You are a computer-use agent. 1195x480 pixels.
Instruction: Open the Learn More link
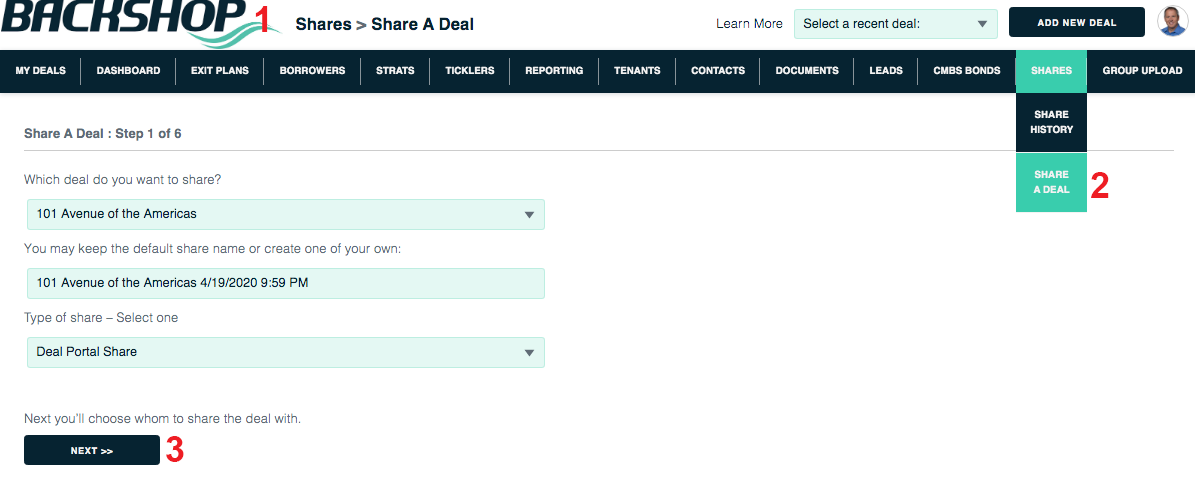[749, 24]
